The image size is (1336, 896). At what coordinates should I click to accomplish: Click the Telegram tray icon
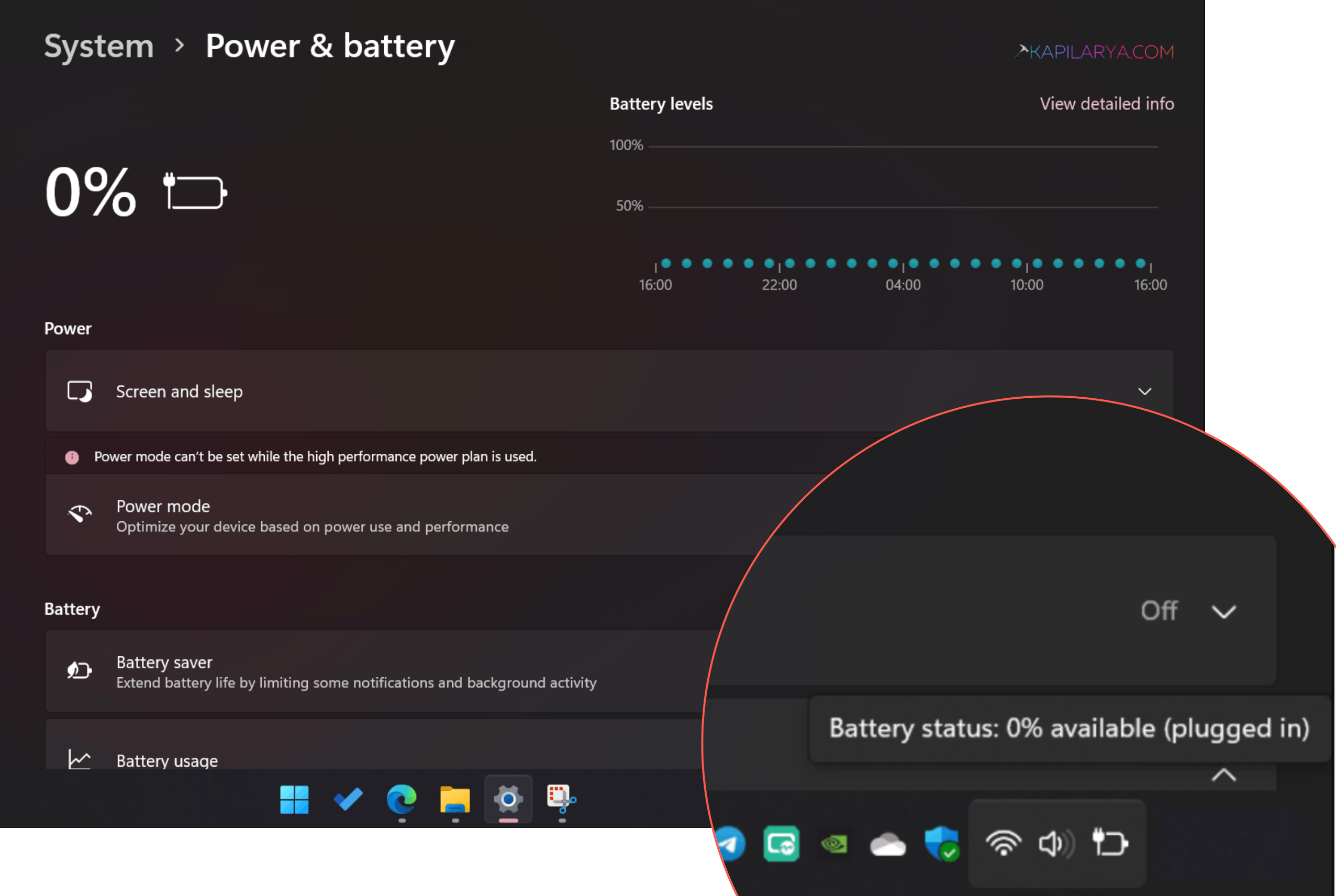[730, 844]
